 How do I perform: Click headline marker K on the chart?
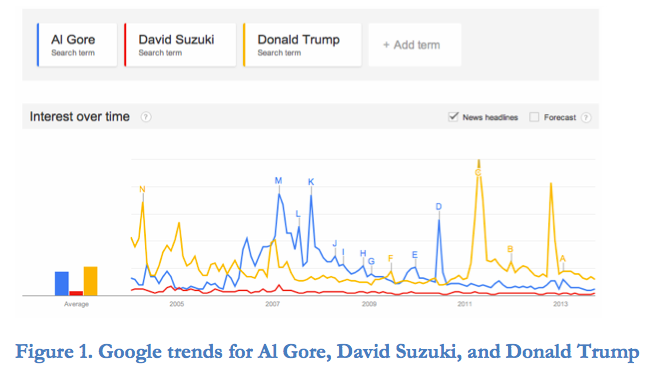[311, 182]
